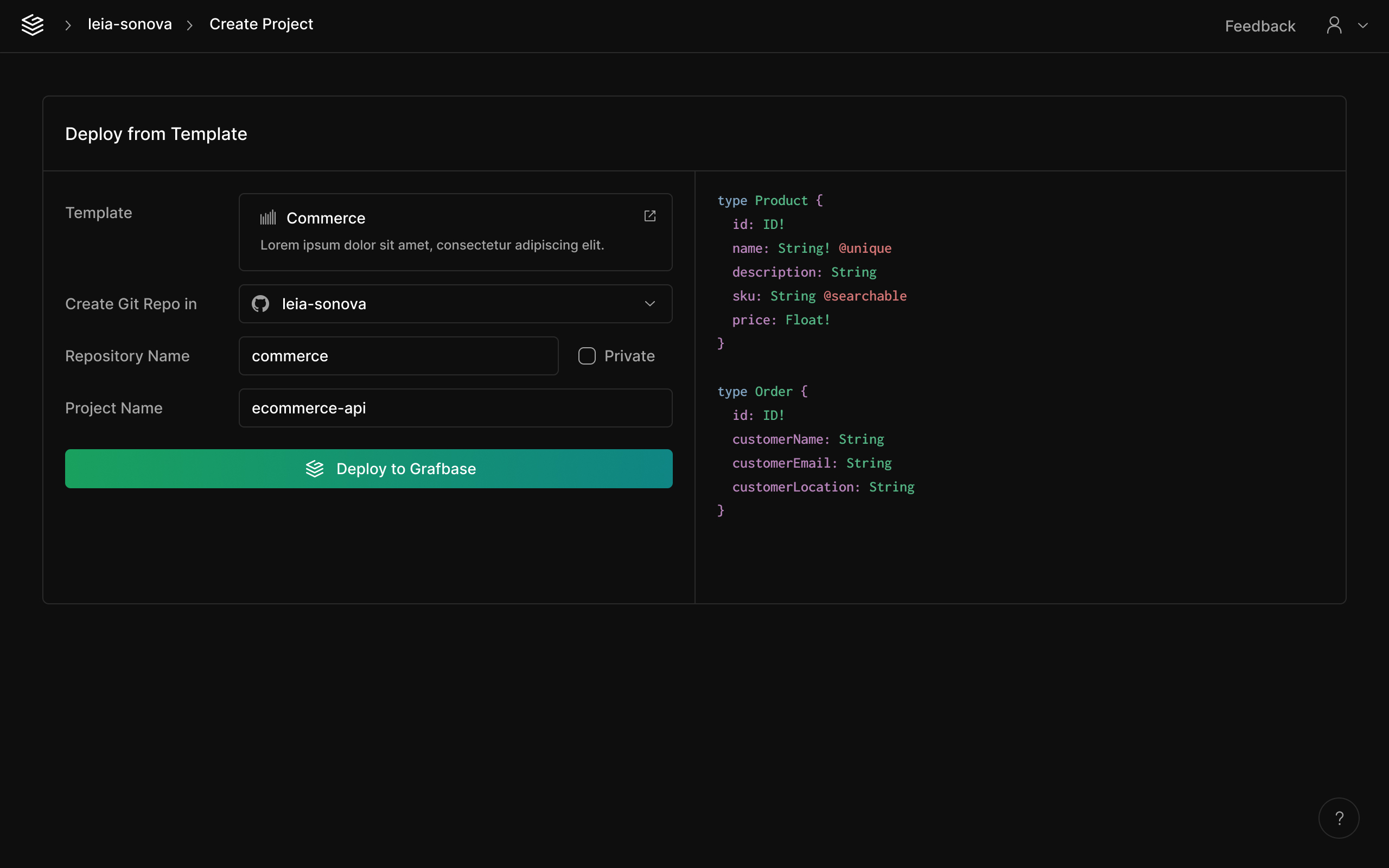Open the leia-sonova breadcrumb
Viewport: 1389px width, 868px height.
tap(130, 24)
